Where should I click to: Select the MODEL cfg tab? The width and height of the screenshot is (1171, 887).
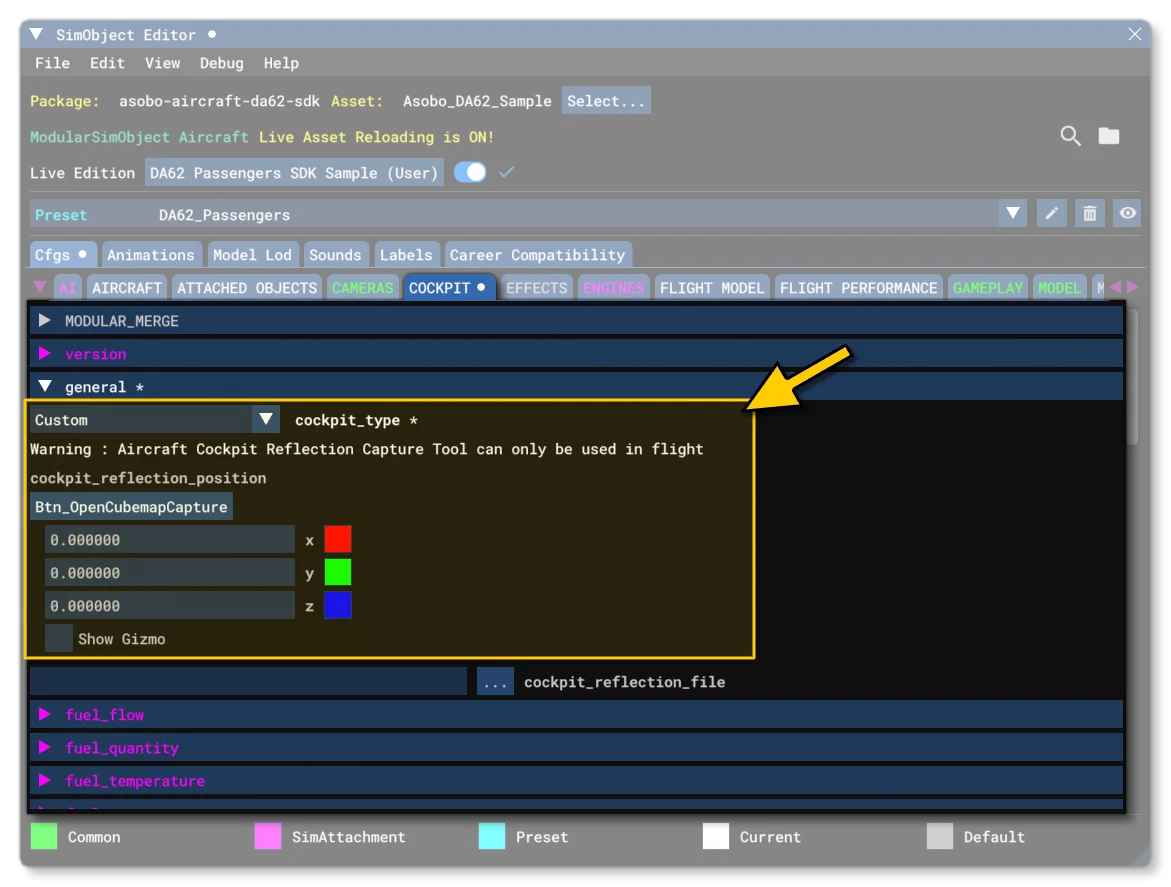(1059, 288)
